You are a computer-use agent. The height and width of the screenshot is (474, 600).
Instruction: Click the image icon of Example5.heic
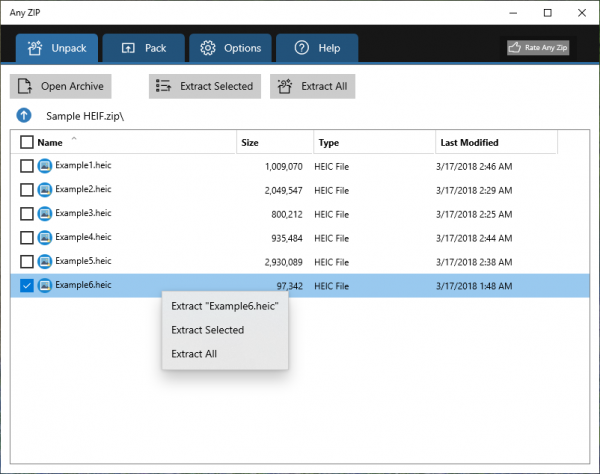[45, 261]
